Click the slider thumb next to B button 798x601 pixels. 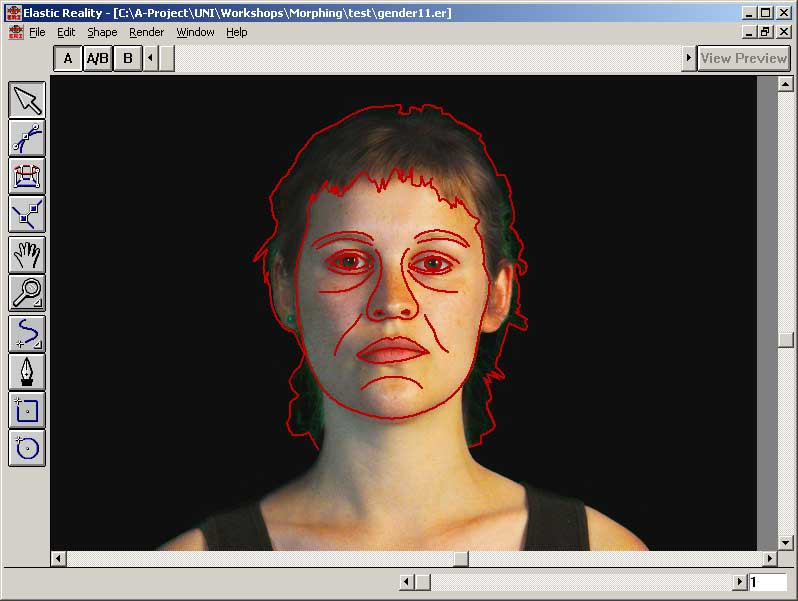point(166,58)
